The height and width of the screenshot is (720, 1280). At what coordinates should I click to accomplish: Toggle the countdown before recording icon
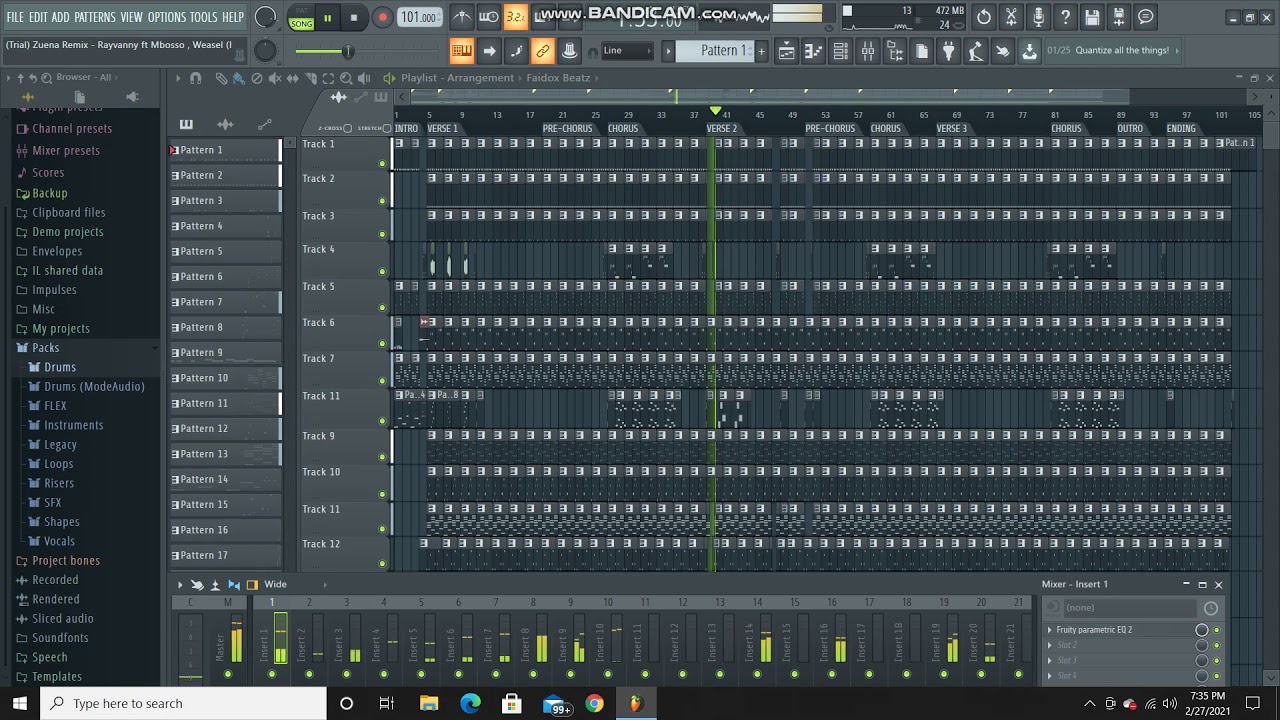515,17
